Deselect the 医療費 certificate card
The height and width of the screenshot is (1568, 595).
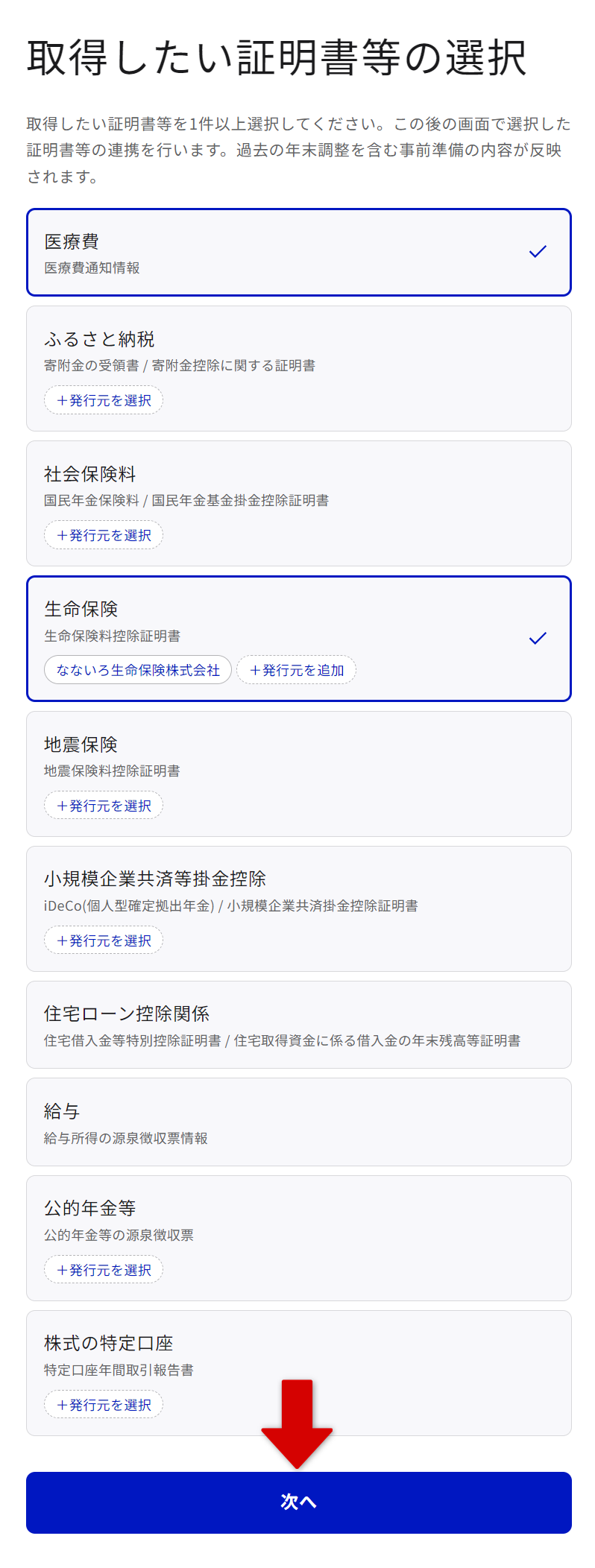(298, 252)
